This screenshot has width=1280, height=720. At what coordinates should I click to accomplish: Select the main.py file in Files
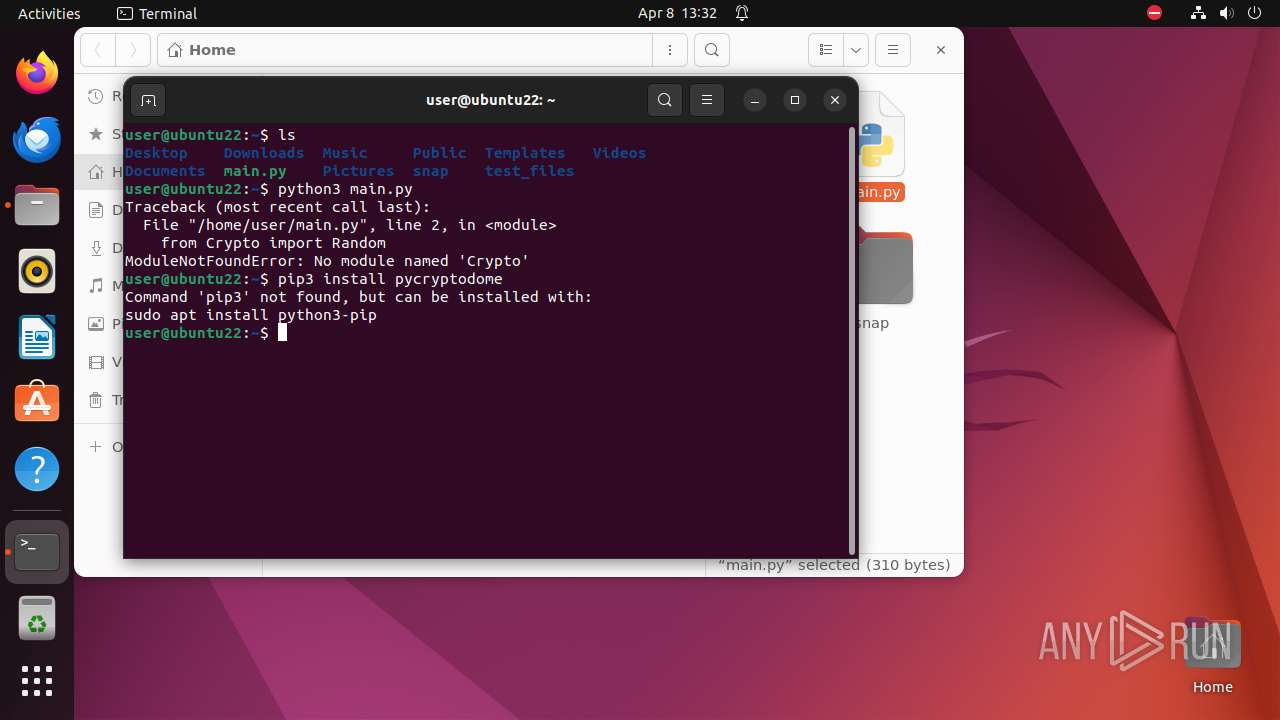point(880,146)
